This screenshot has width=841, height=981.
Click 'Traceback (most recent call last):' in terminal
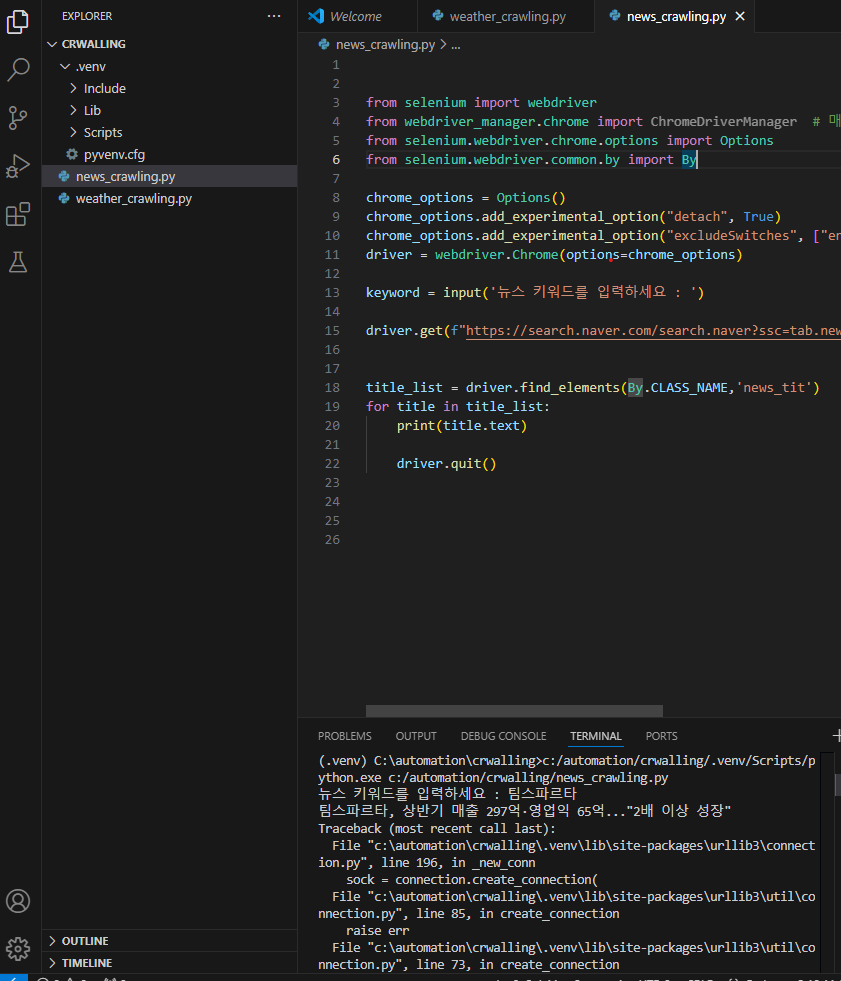(x=437, y=828)
